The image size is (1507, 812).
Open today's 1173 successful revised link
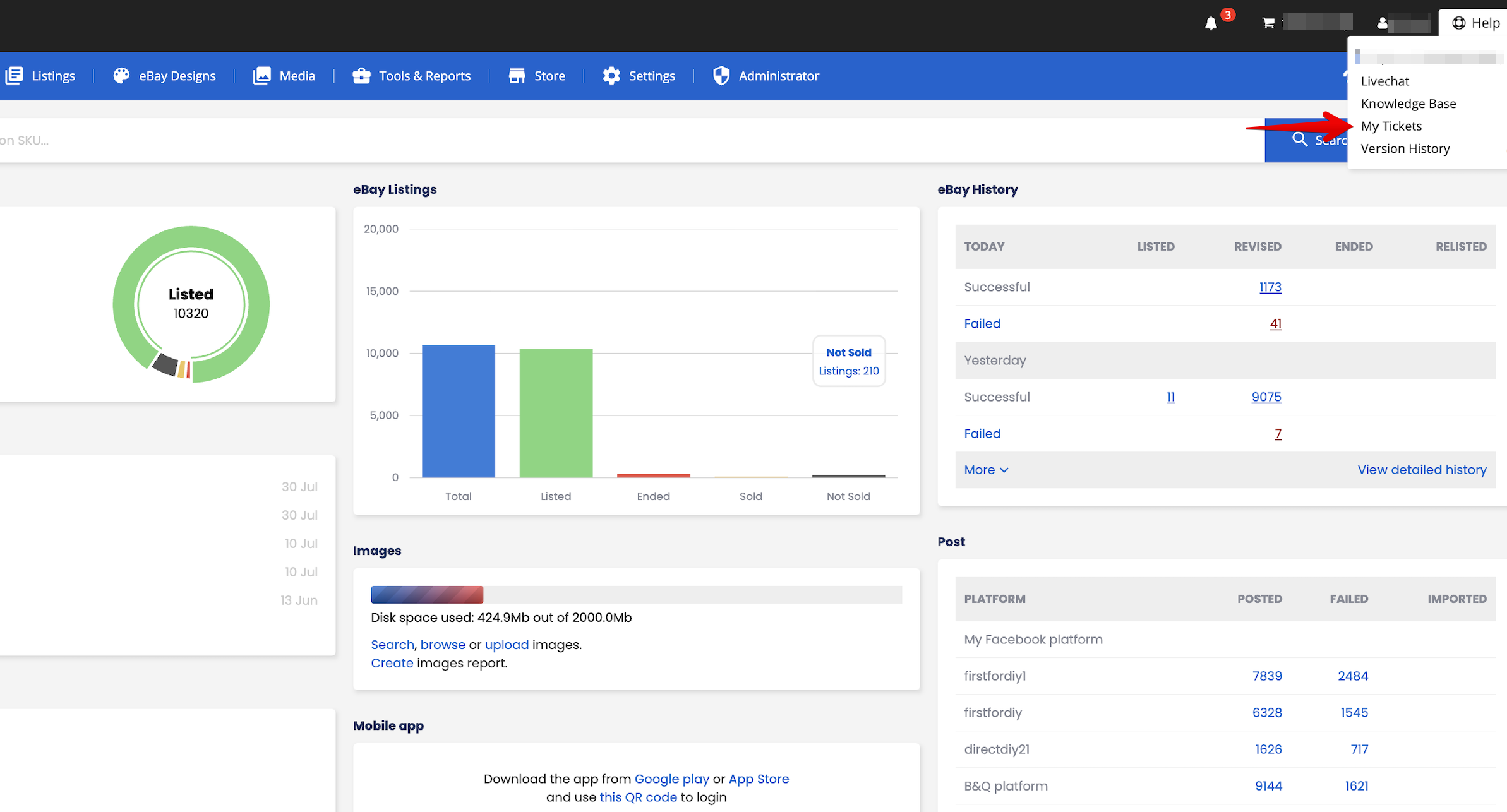pyautogui.click(x=1270, y=287)
